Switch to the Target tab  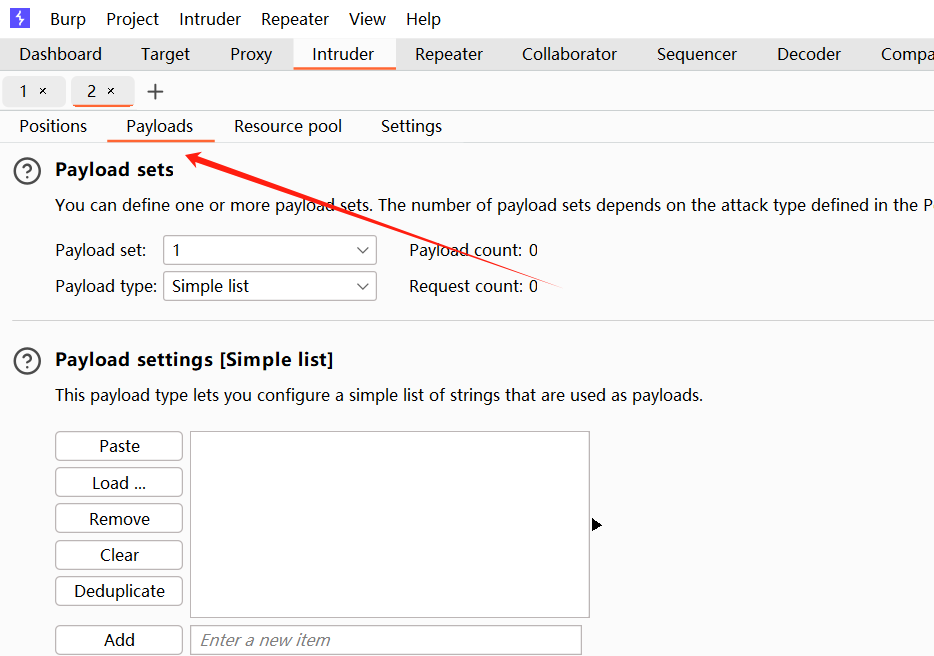[x=165, y=54]
